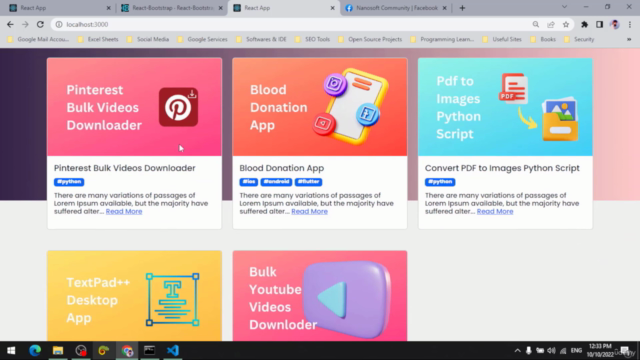Click the microphone tray icon
640x360 pixels.
pos(529,351)
